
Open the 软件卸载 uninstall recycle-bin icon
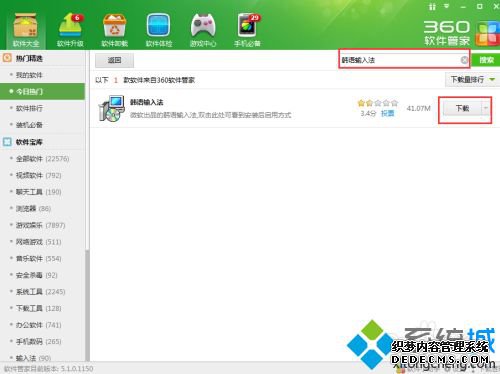click(x=114, y=30)
